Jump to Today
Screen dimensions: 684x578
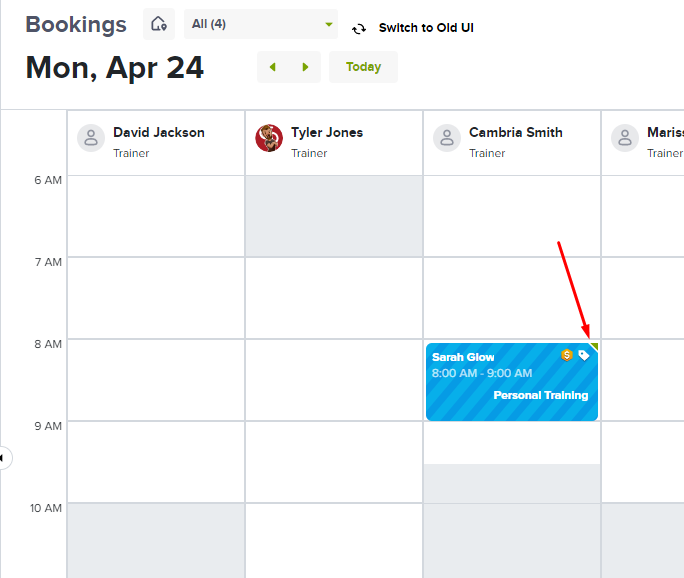pyautogui.click(x=363, y=67)
